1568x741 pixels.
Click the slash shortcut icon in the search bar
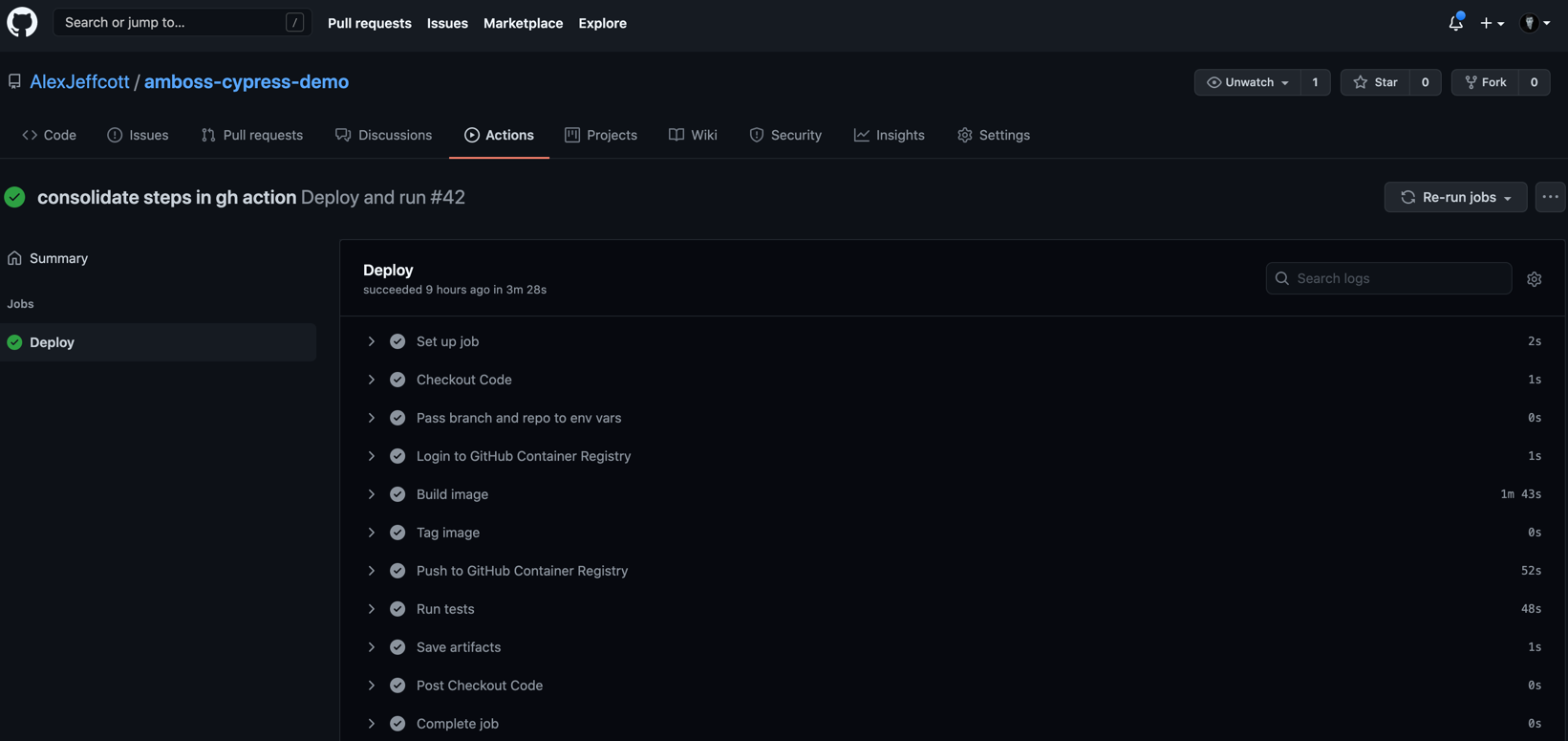coord(294,22)
